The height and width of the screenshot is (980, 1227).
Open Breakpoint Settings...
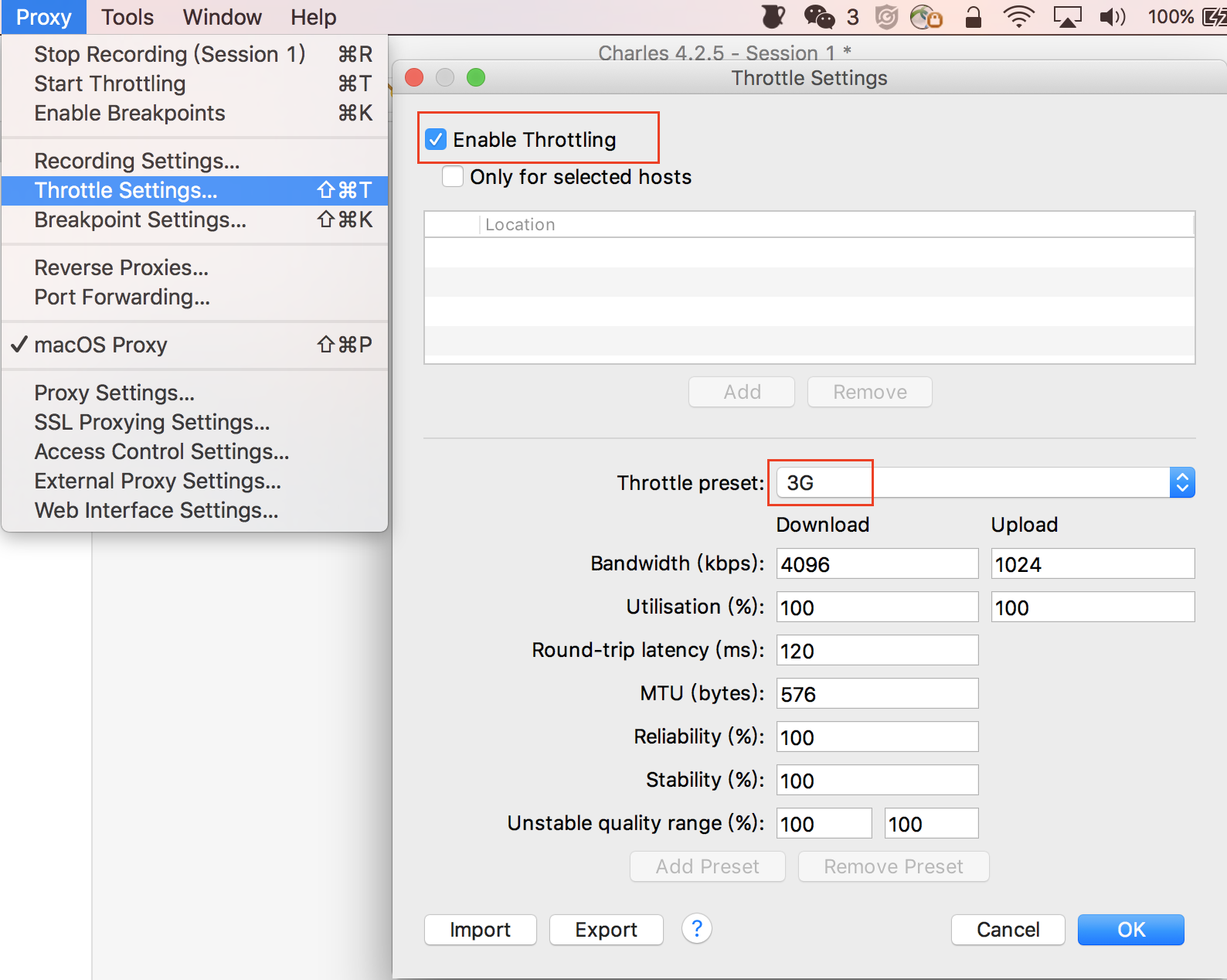click(195, 219)
